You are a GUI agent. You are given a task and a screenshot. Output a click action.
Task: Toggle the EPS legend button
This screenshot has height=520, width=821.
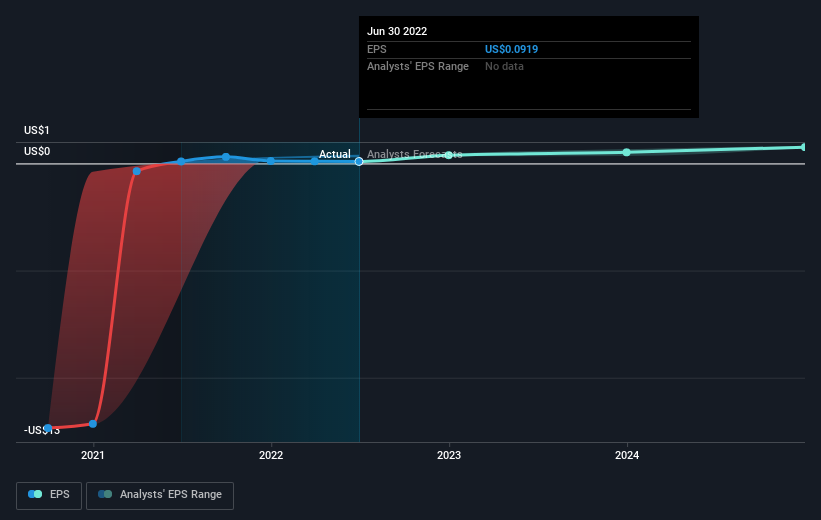[x=49, y=495]
